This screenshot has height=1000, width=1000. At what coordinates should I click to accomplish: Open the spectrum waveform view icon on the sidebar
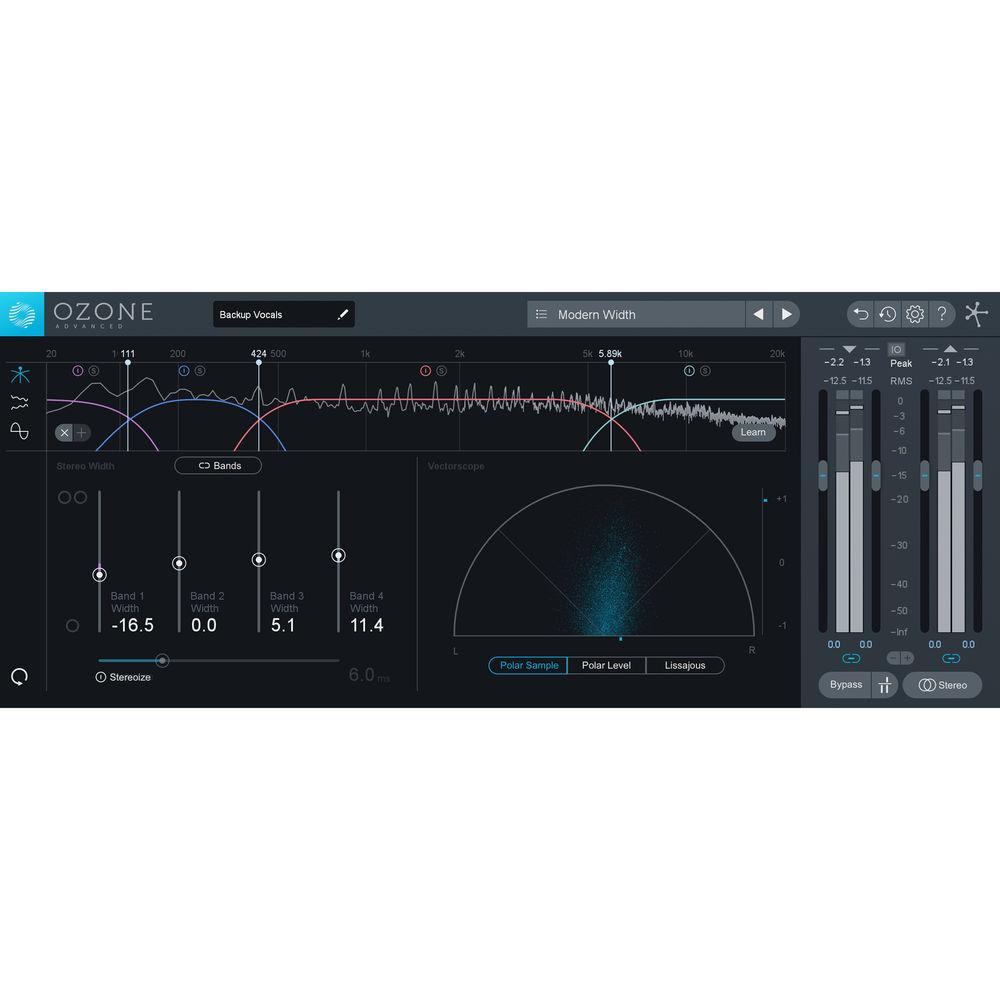pyautogui.click(x=21, y=402)
